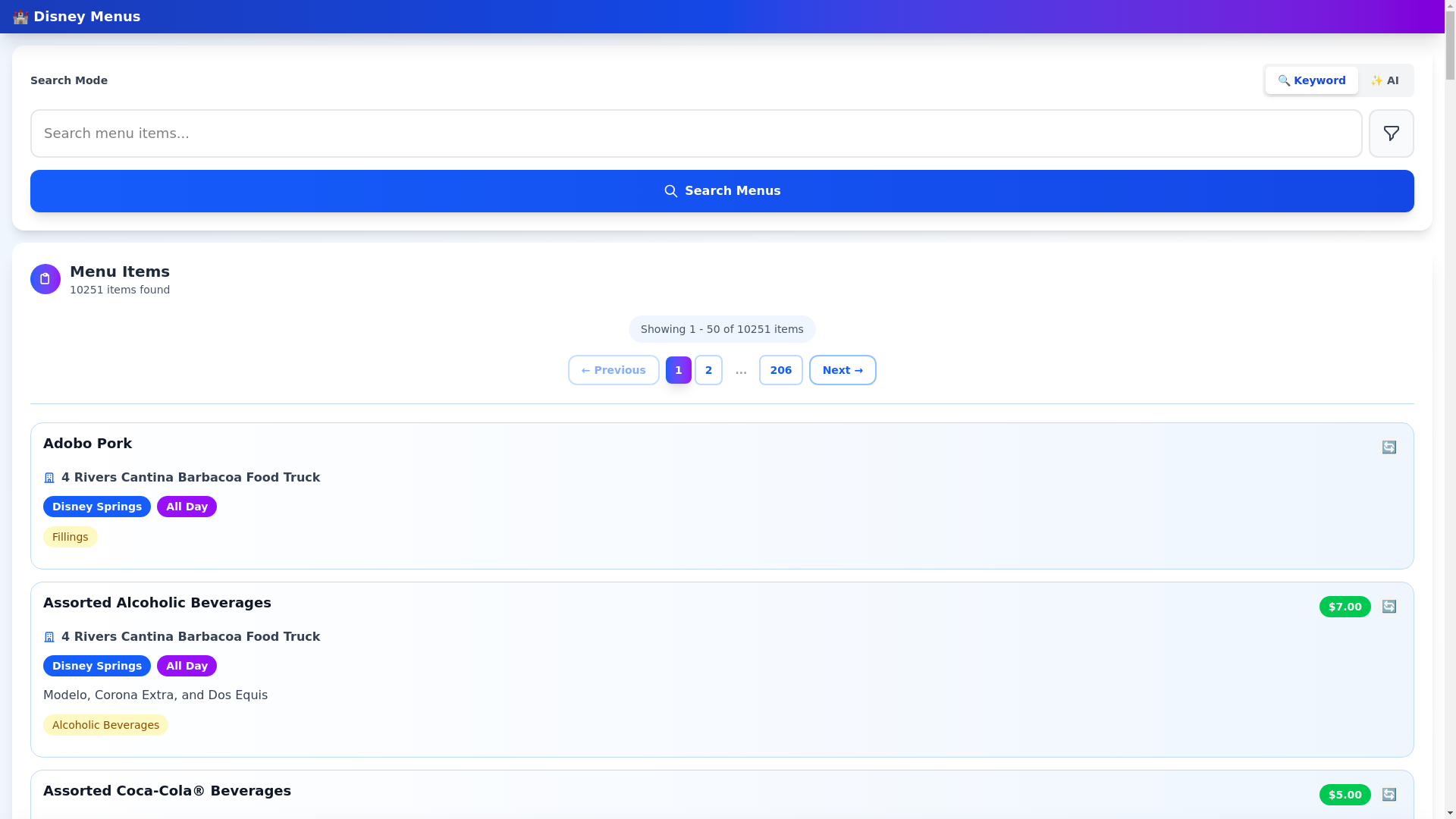Jump to last page 206
The height and width of the screenshot is (819, 1456).
pos(780,370)
